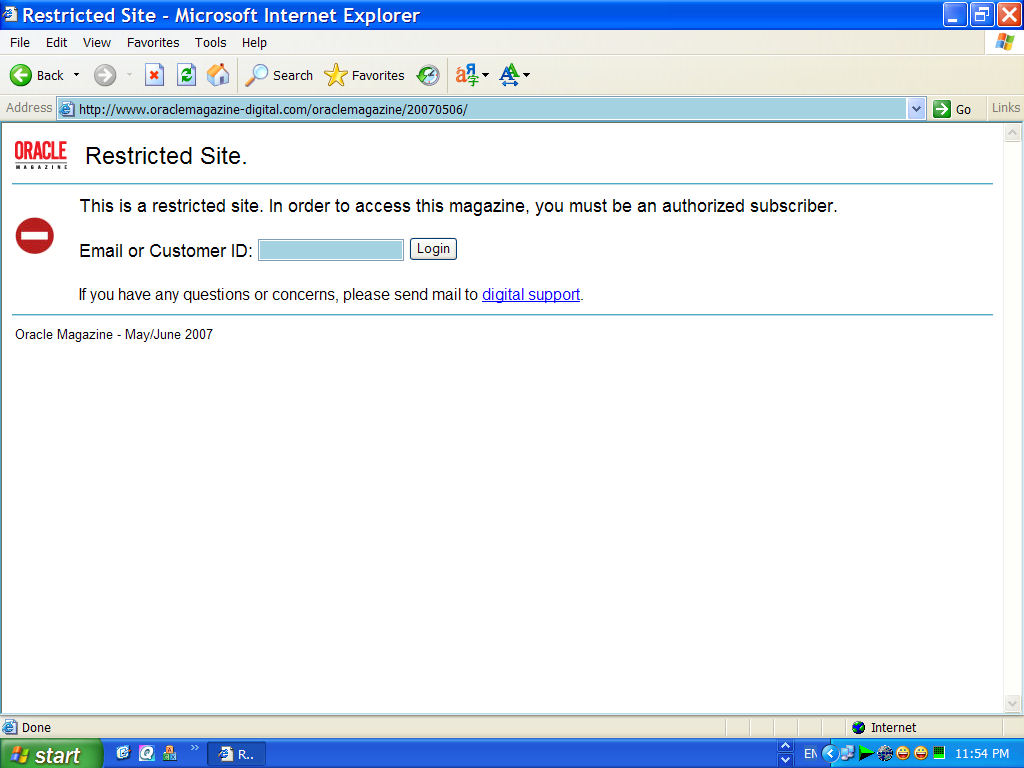
Task: Open the Favorites star panel
Action: 365,75
